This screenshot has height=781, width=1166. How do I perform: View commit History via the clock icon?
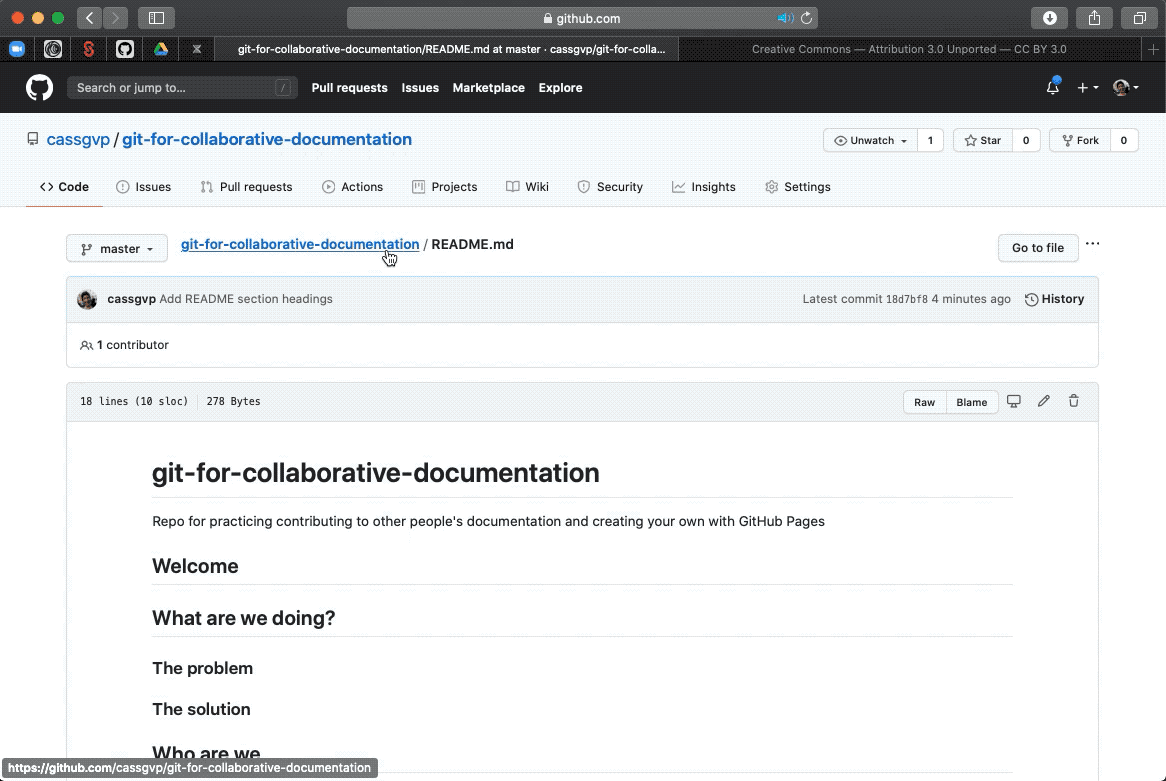1031,299
